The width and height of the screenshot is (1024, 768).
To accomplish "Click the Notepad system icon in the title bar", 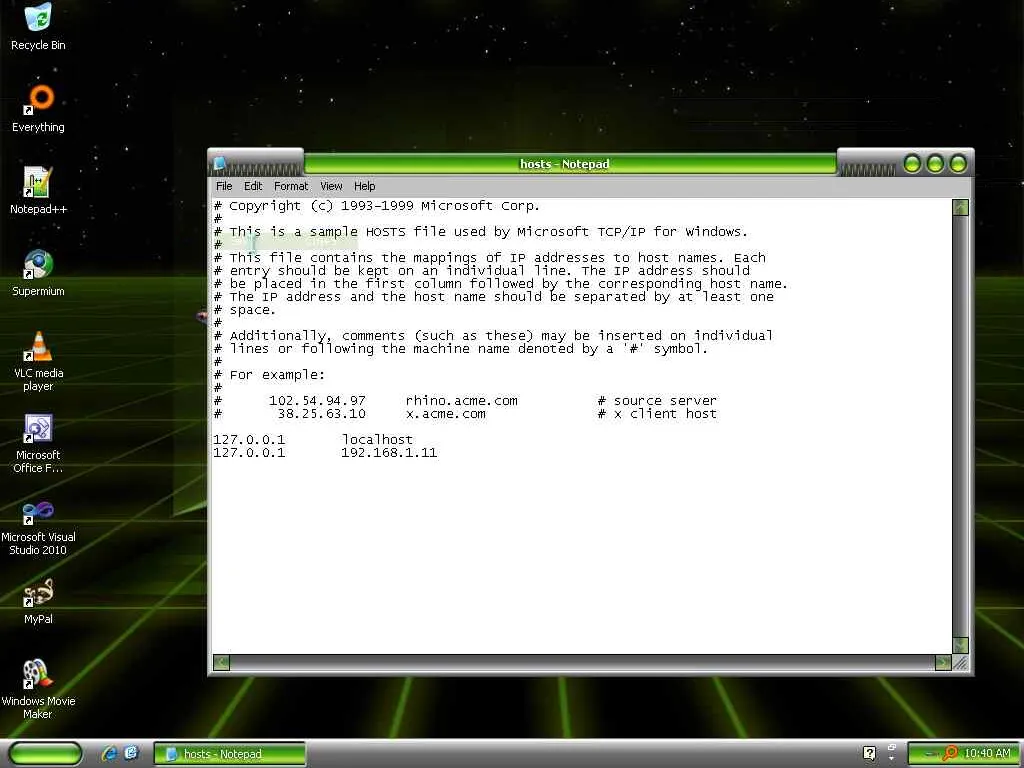I will (x=220, y=163).
